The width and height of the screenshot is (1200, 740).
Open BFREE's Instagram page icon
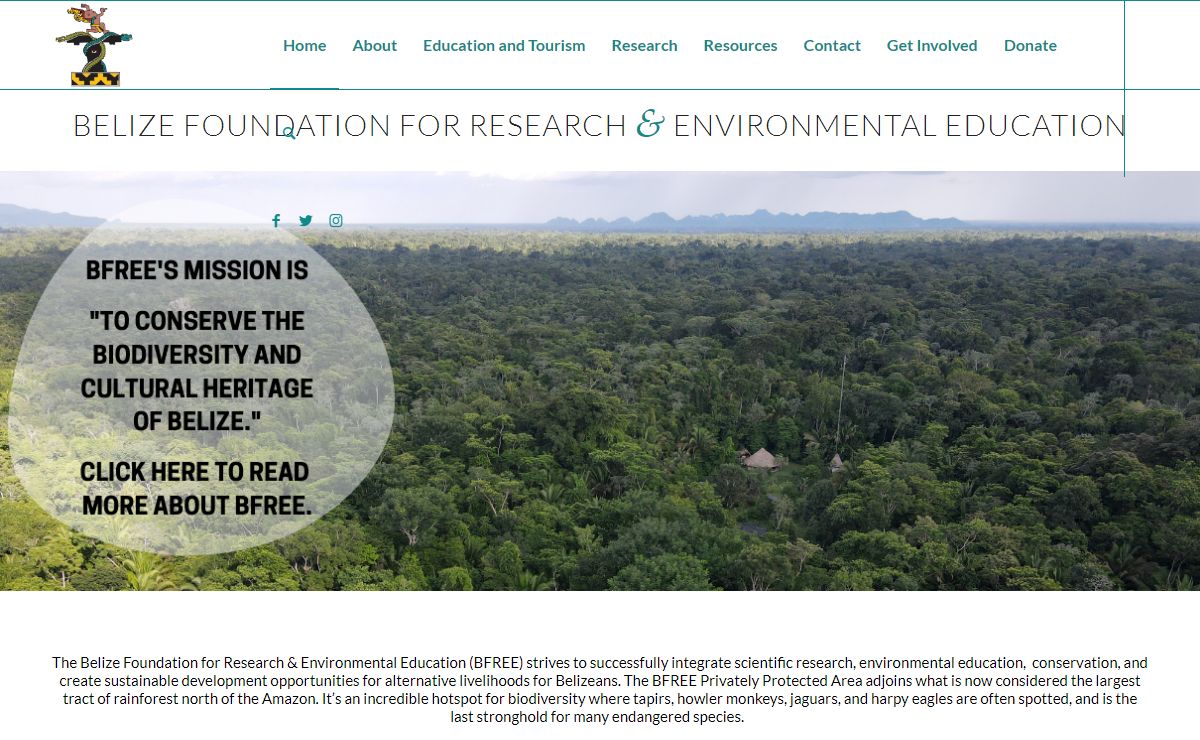click(x=336, y=221)
